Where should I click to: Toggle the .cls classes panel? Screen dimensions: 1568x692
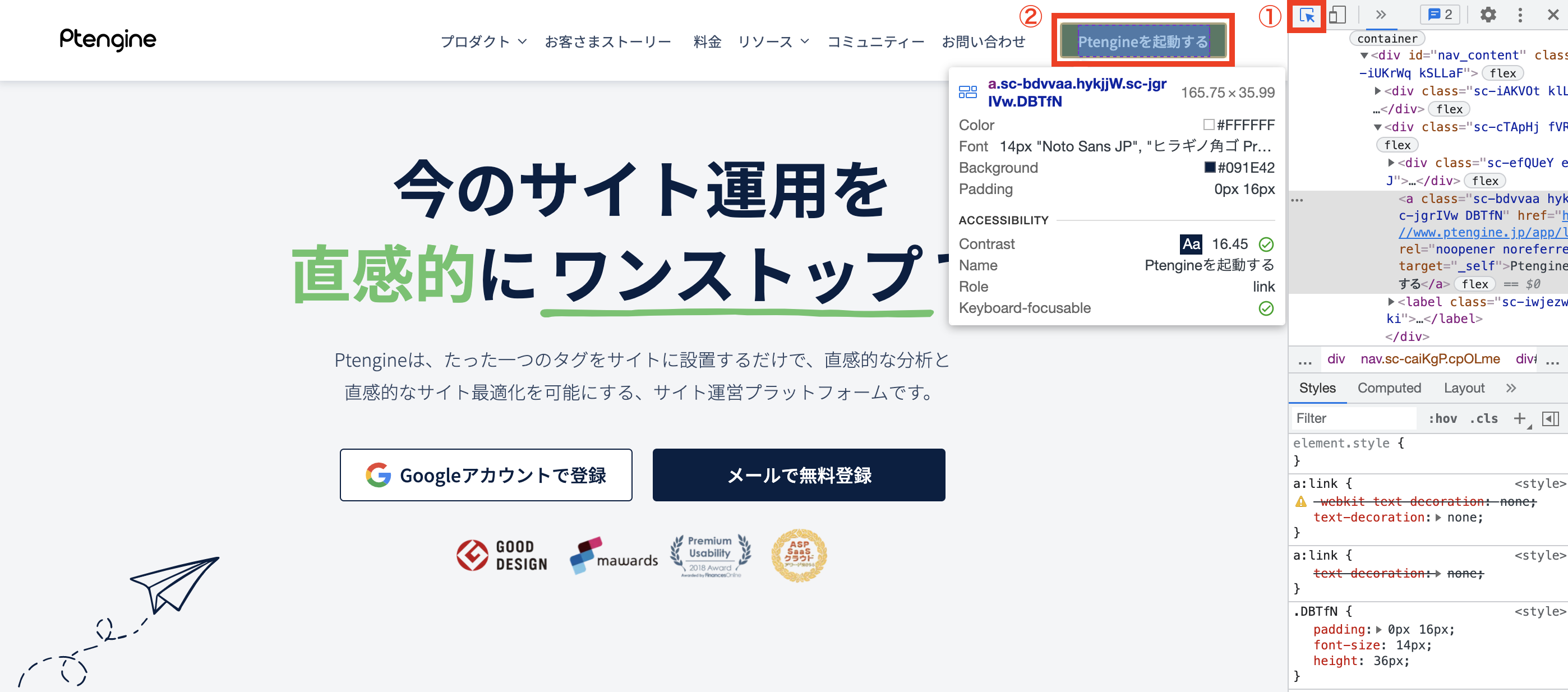1483,418
